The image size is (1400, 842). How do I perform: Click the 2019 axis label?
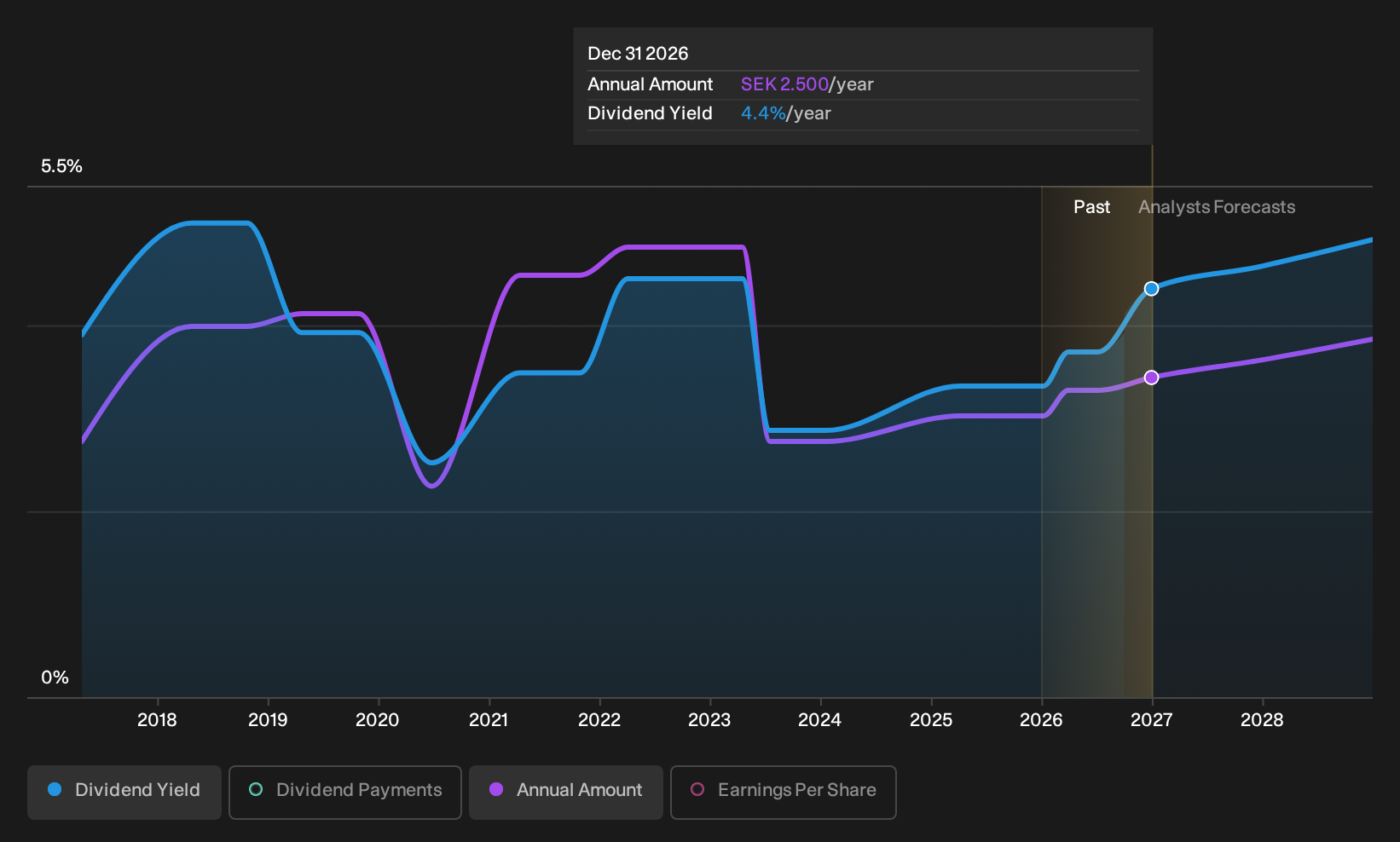tap(268, 720)
